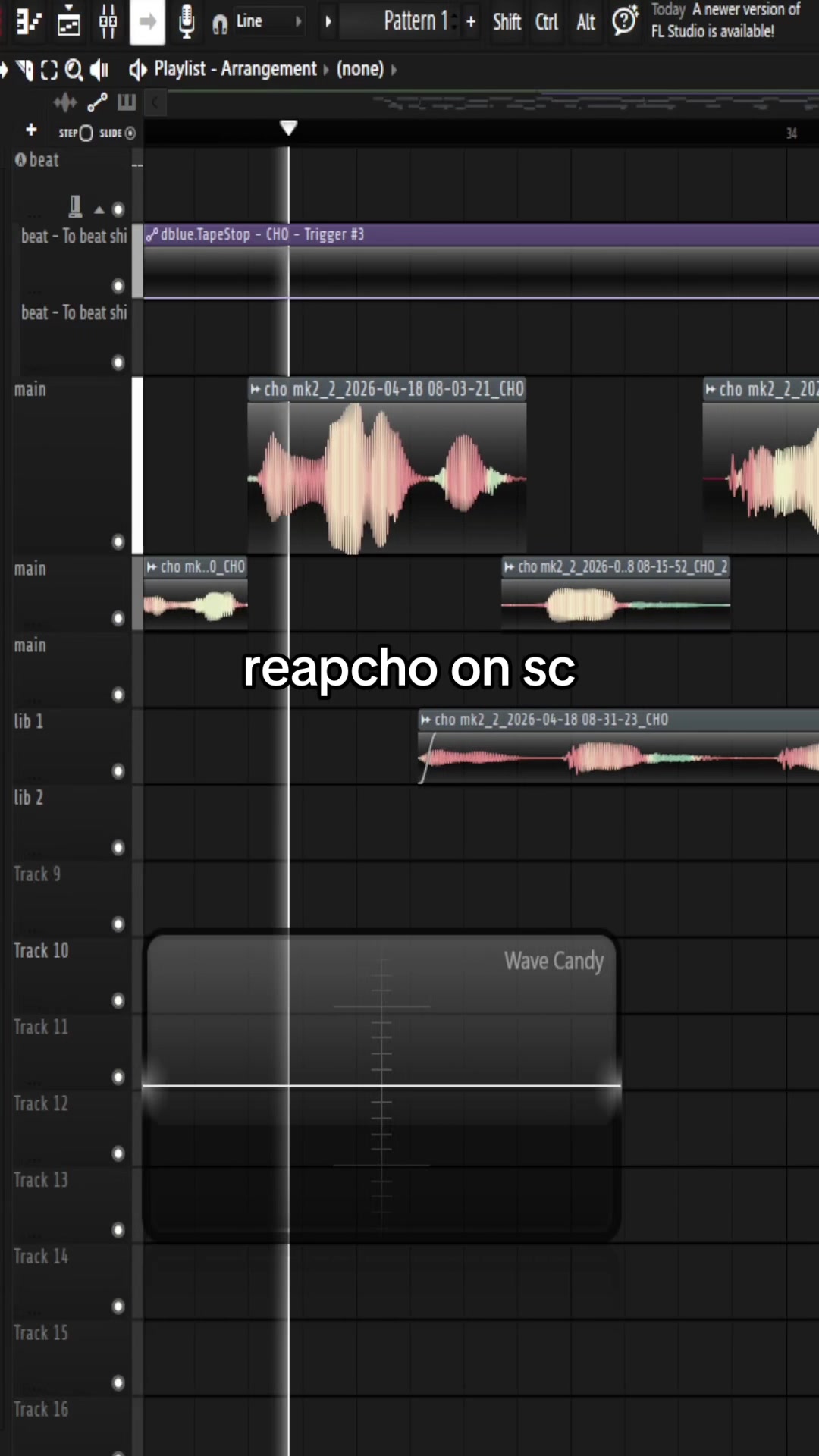Screen dimensions: 819x1456
Task: Mute Track 15
Action: [118, 1383]
